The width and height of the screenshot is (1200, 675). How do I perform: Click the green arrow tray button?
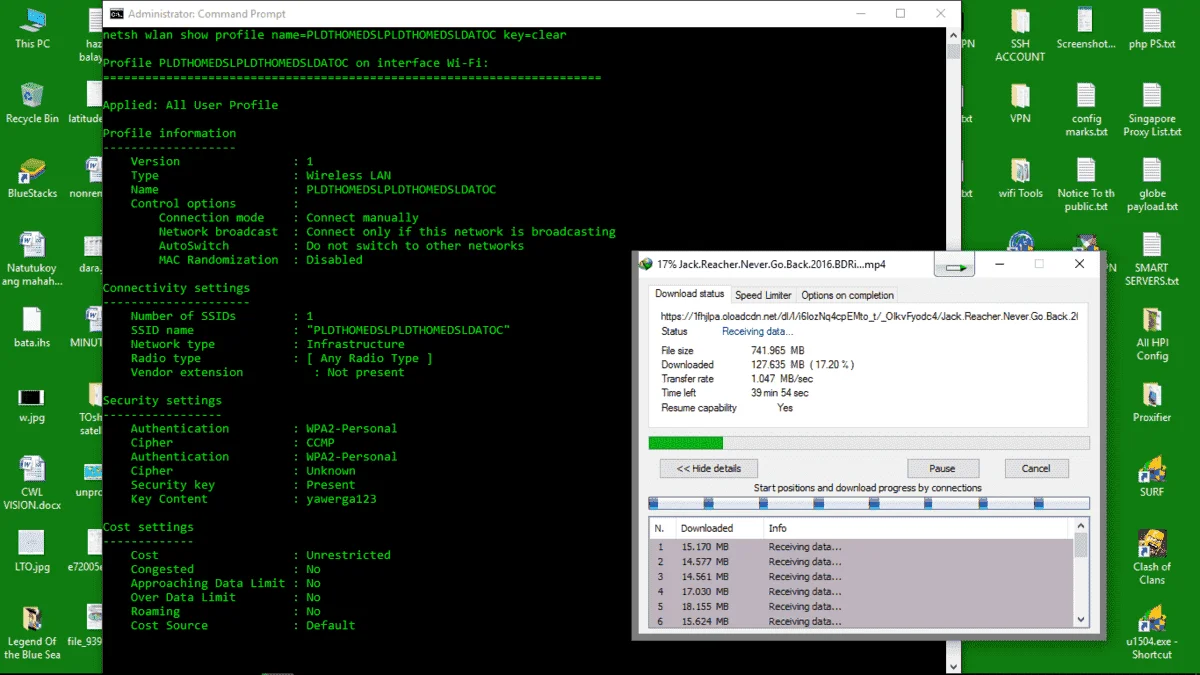click(x=954, y=266)
